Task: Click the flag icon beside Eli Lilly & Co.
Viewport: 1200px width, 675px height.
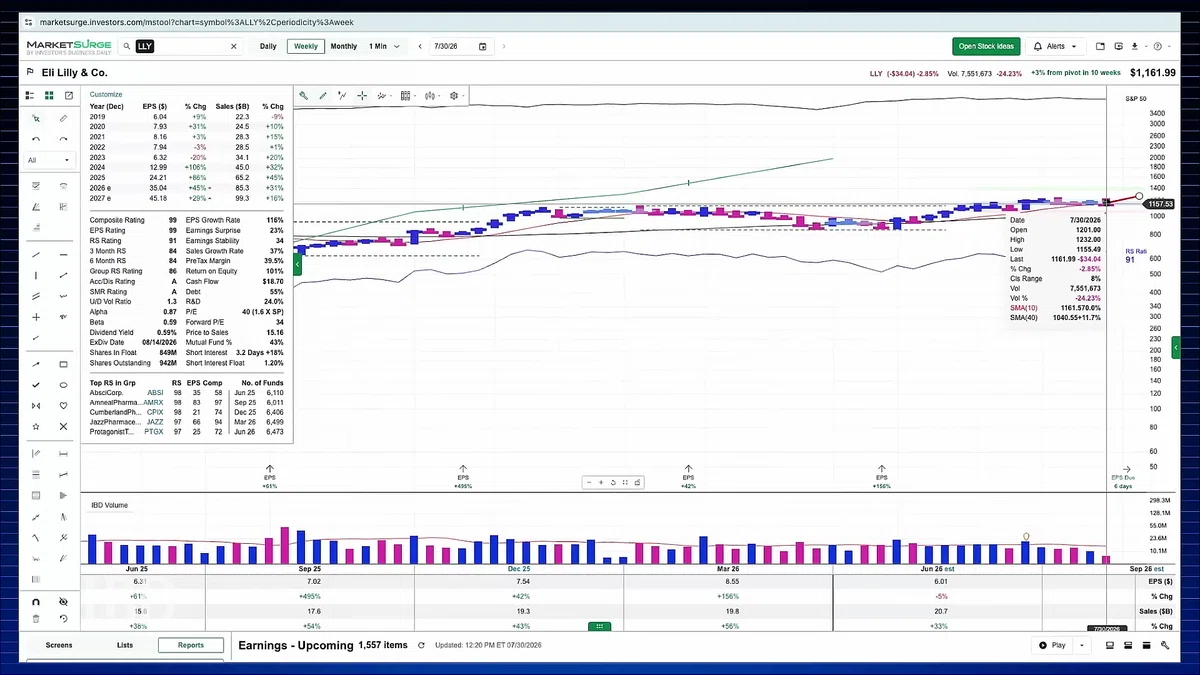Action: [32, 73]
